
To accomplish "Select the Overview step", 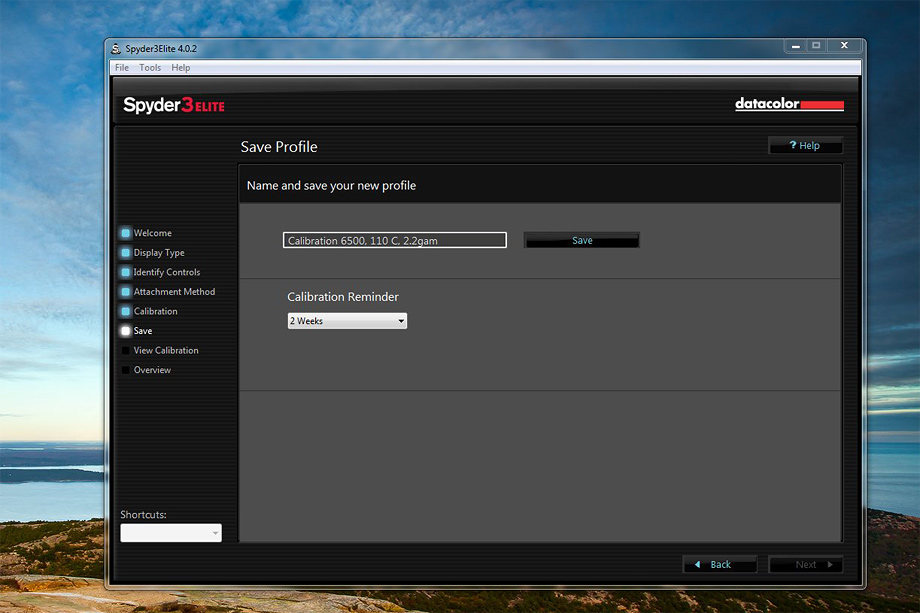I will (x=152, y=370).
